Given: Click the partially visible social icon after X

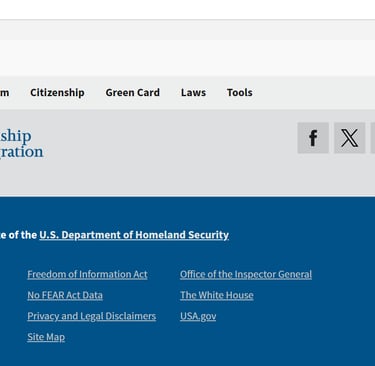Looking at the screenshot, I should 373,138.
